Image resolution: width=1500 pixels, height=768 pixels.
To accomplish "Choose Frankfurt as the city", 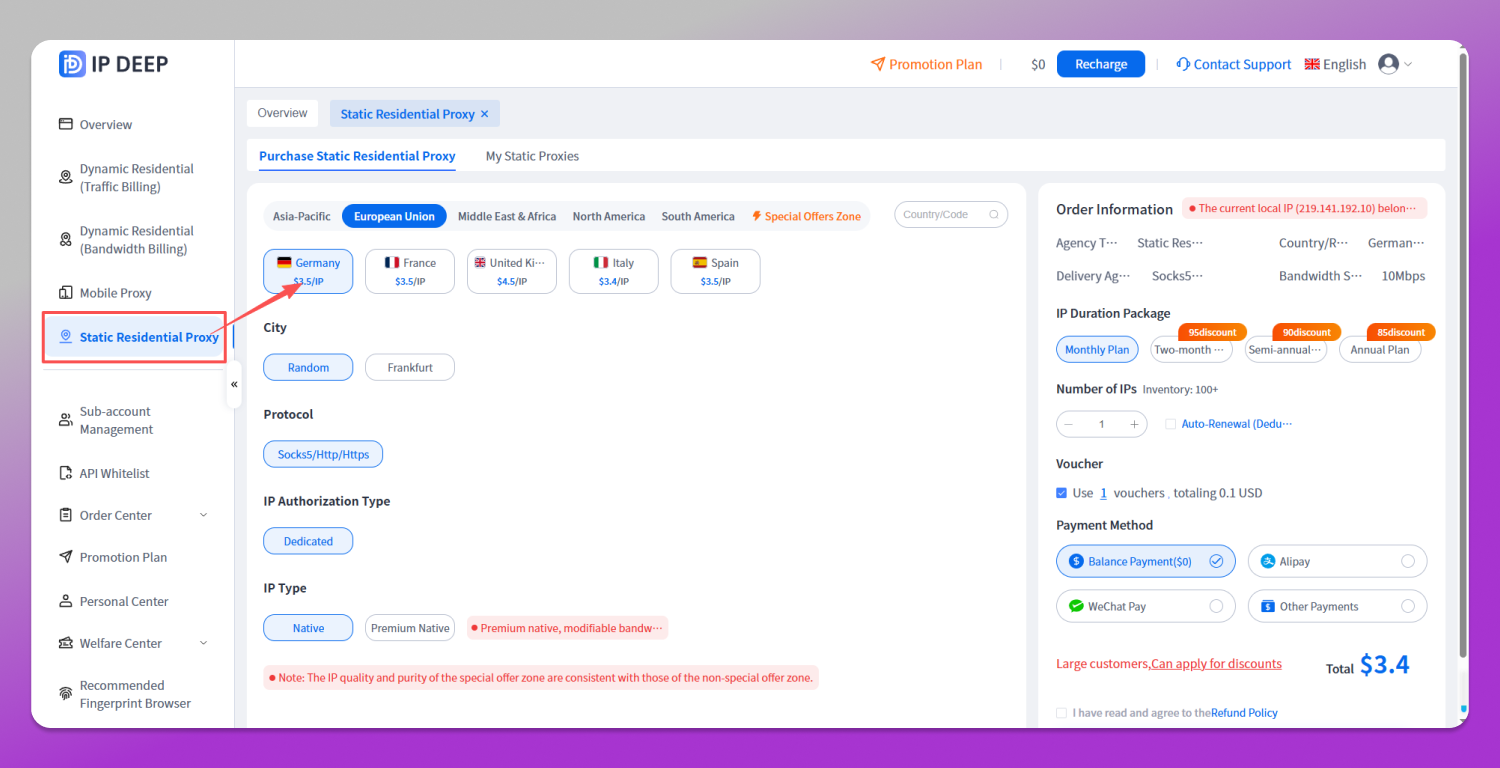I will (x=410, y=367).
